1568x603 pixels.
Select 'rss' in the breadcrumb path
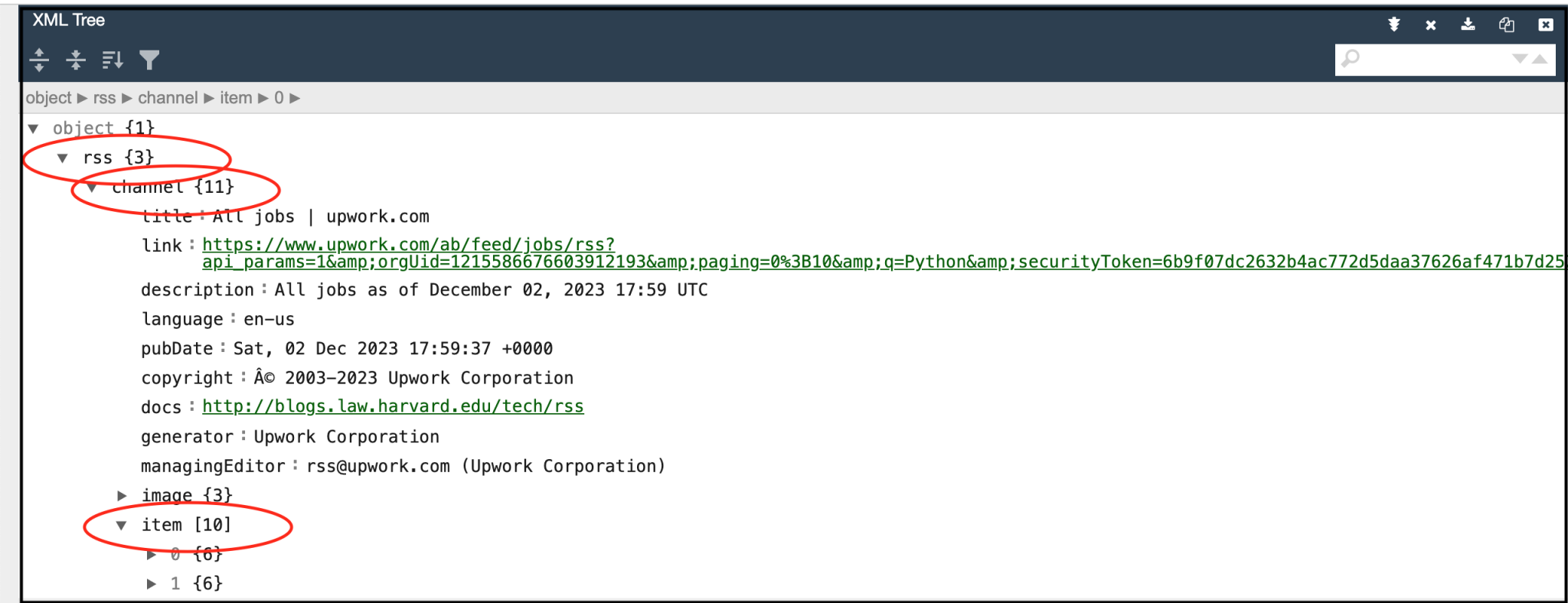point(104,98)
